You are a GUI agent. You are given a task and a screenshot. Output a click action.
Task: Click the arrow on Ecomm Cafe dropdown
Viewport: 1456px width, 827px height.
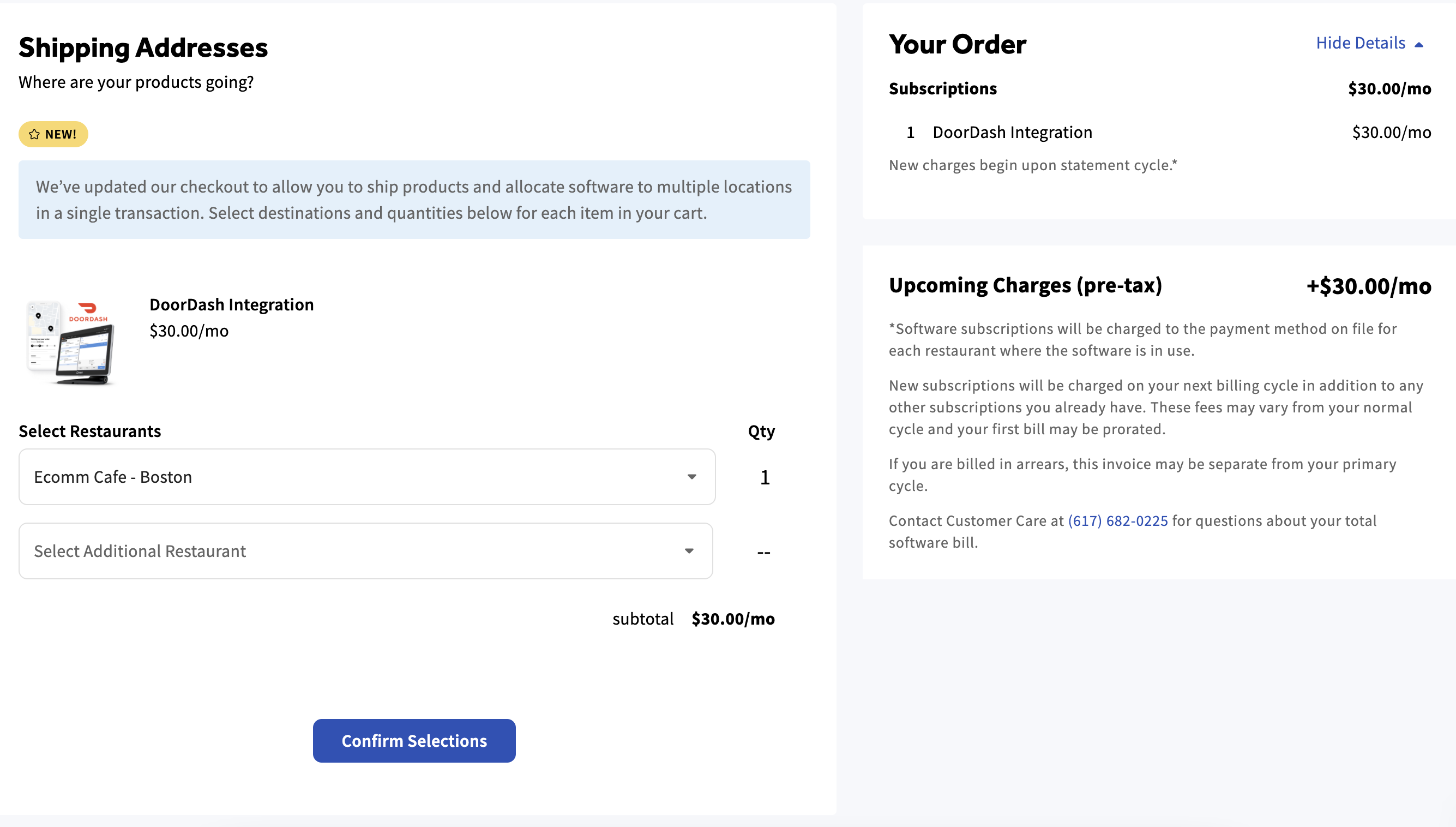pos(691,477)
